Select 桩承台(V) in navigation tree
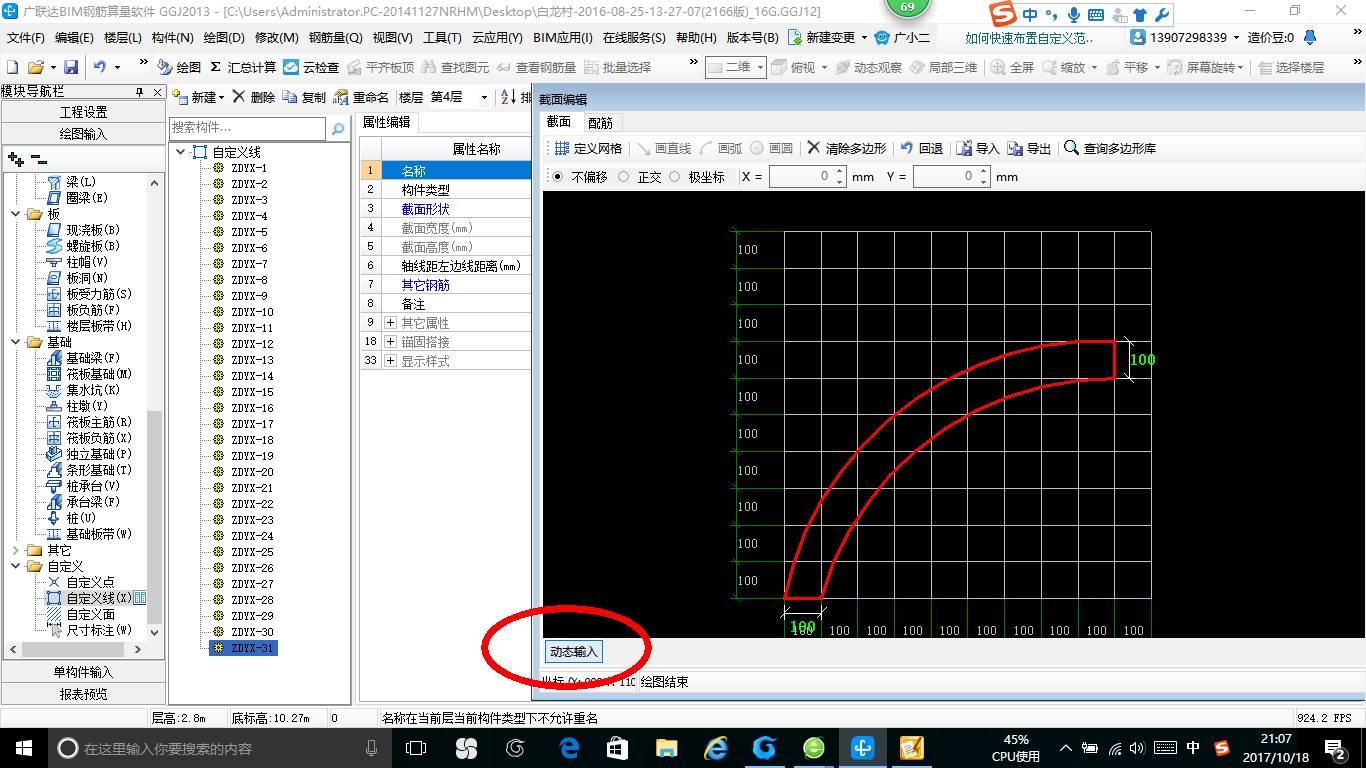 point(84,486)
